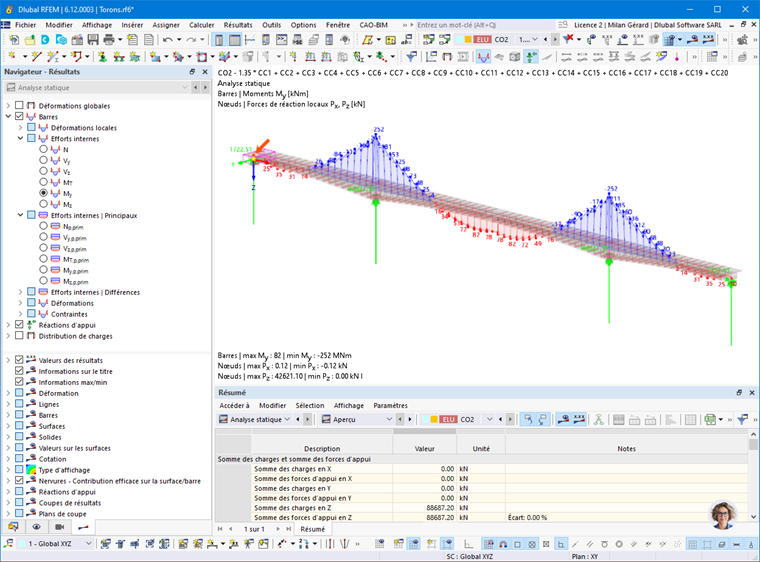
Task: Toggle the navigator panel view icon
Action: pos(219,40)
